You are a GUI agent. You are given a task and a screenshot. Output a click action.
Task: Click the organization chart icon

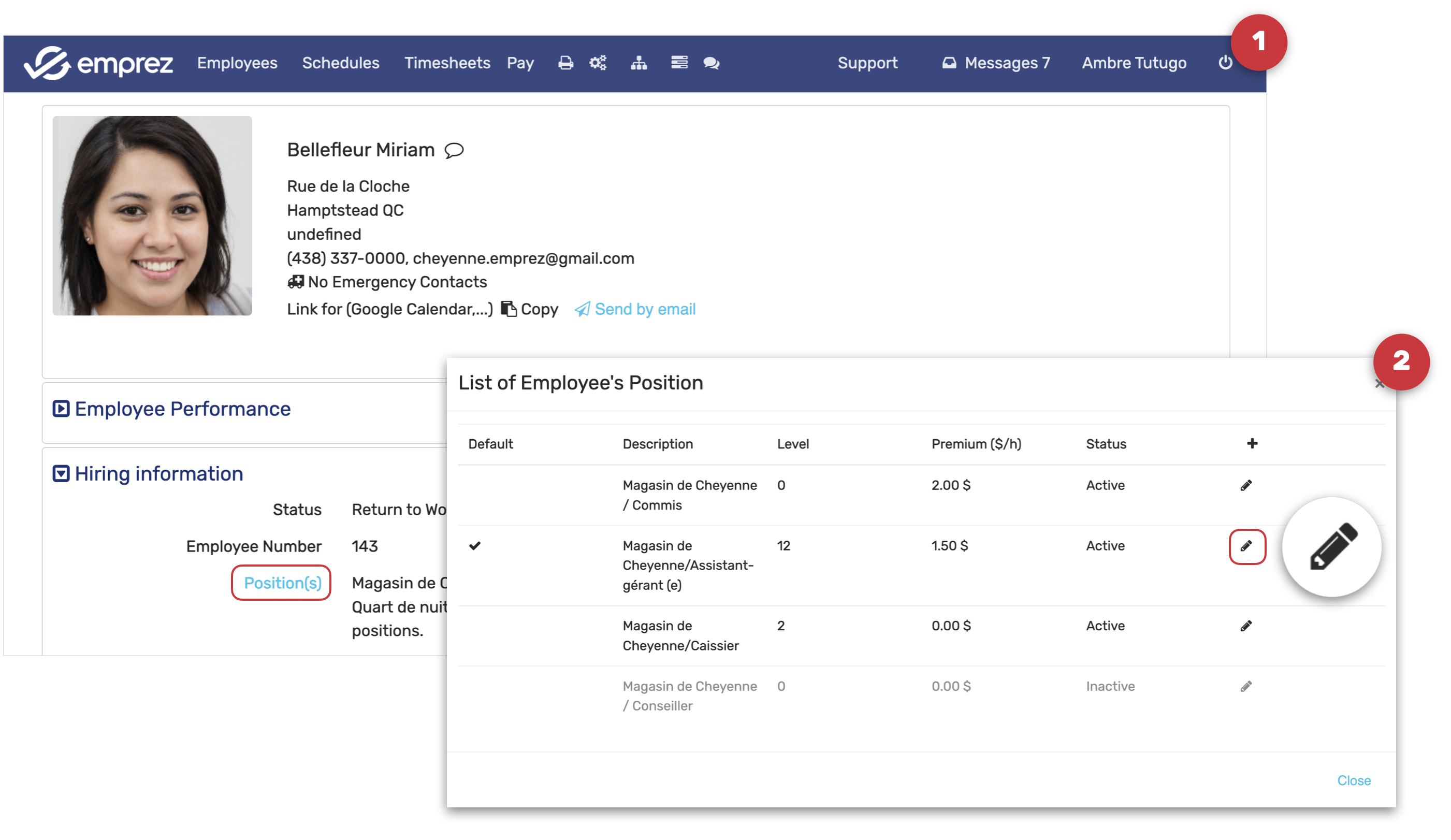click(x=639, y=63)
